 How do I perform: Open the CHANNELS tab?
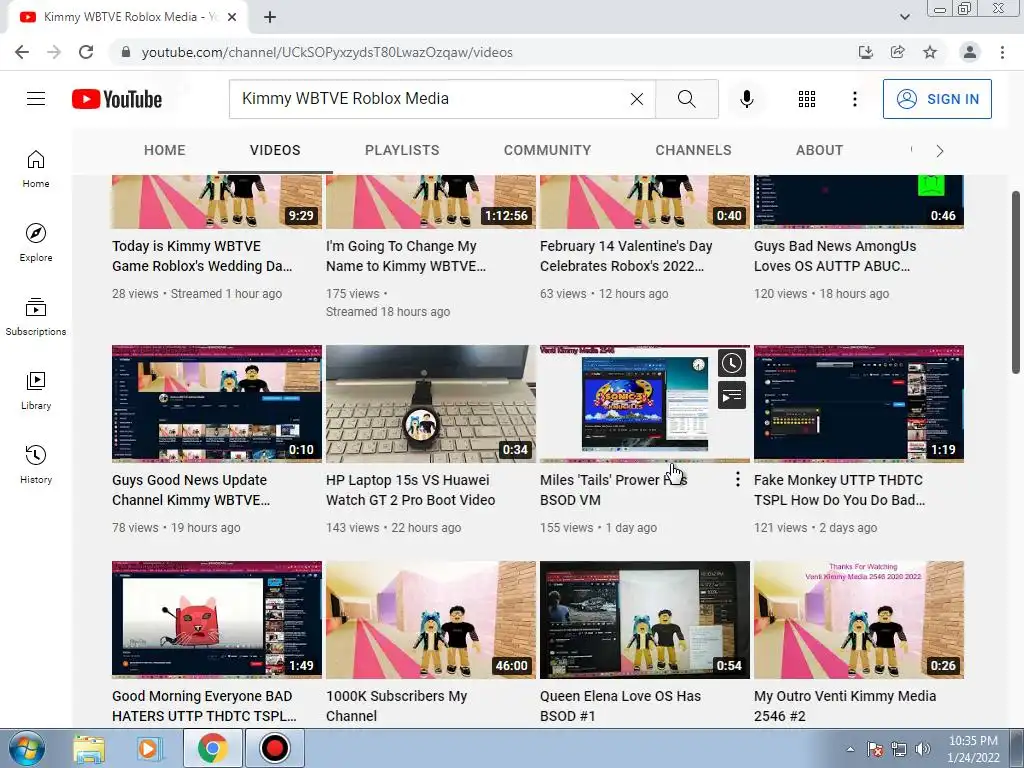point(694,150)
